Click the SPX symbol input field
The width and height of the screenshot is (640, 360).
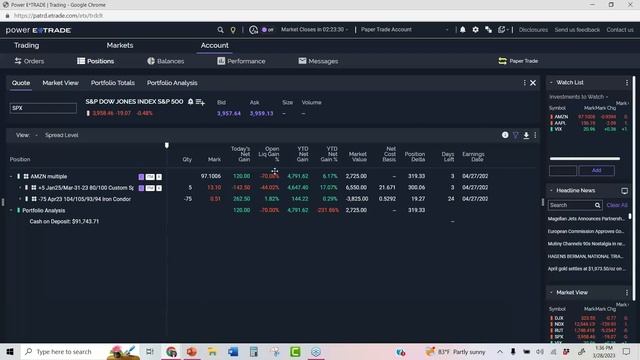(43, 108)
